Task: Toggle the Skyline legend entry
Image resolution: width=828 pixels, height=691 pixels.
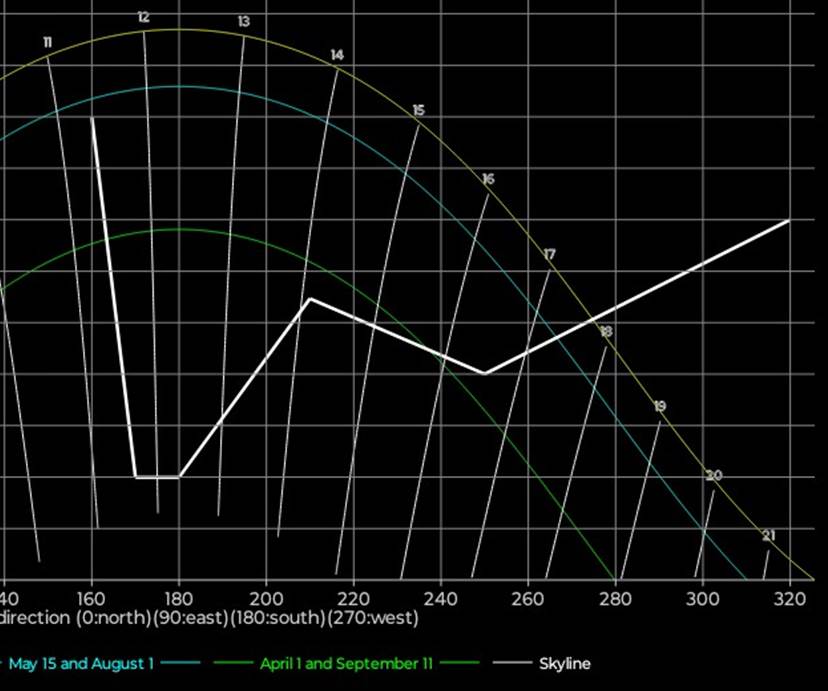Action: point(565,664)
